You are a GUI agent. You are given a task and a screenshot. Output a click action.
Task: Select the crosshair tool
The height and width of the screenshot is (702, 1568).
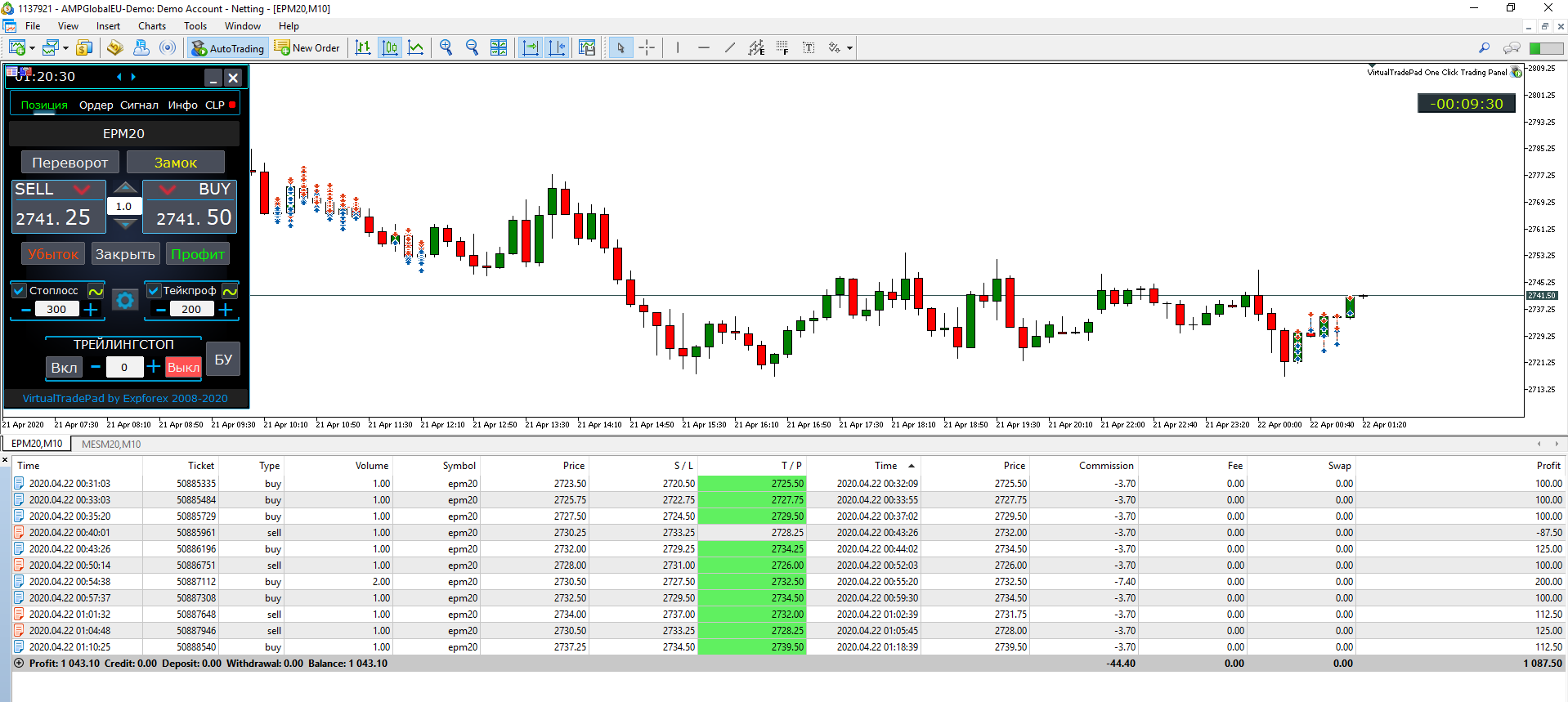pyautogui.click(x=647, y=48)
